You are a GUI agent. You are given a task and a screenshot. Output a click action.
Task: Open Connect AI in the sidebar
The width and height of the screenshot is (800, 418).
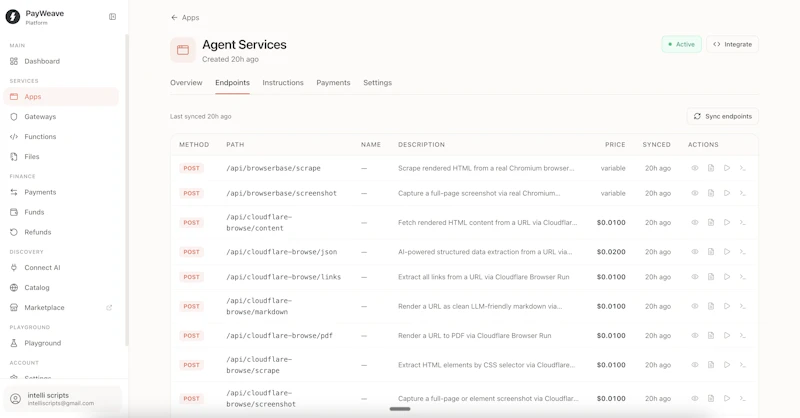(x=61, y=267)
